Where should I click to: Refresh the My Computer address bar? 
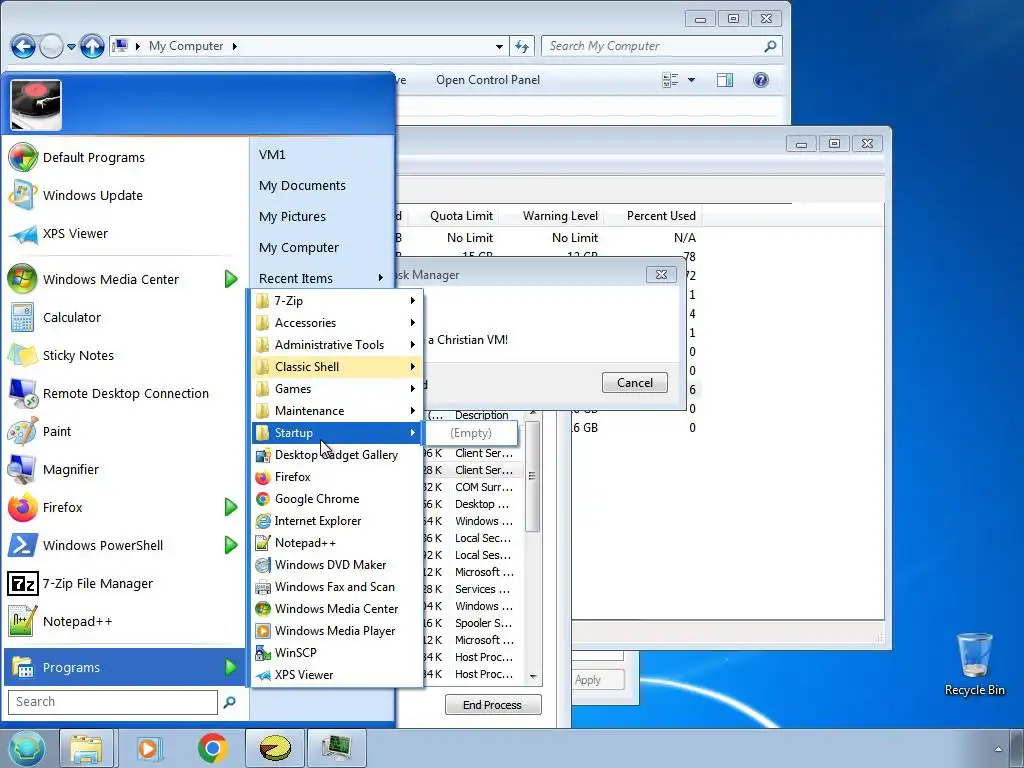(522, 46)
